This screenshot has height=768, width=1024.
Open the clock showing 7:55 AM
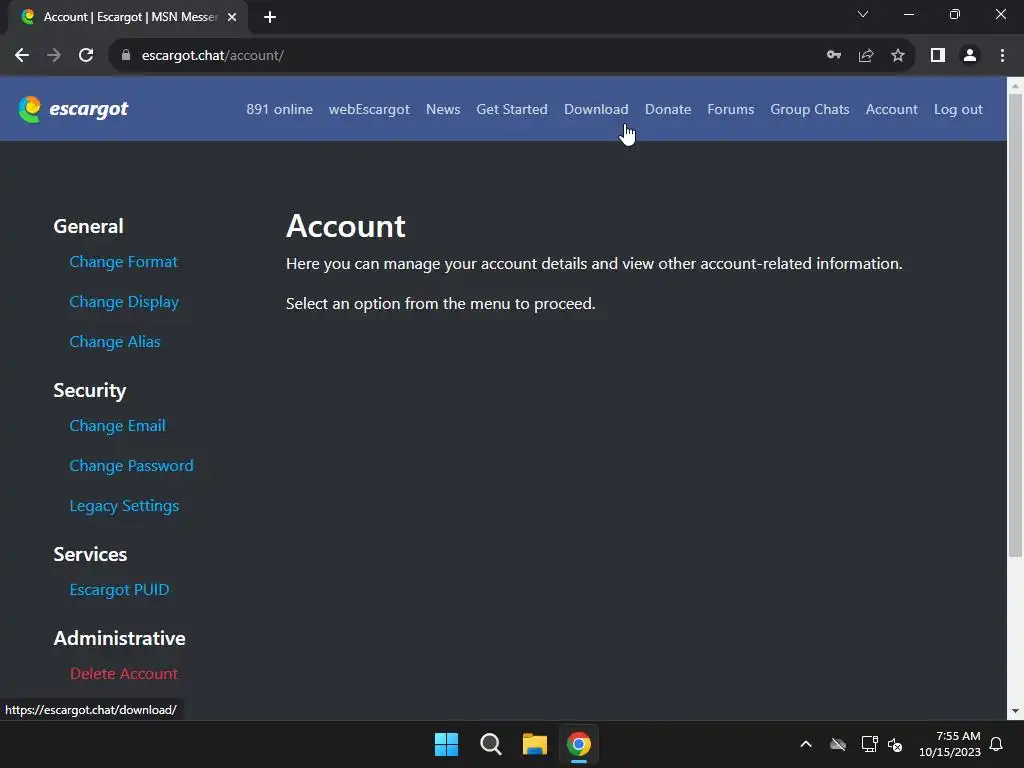pyautogui.click(x=950, y=744)
